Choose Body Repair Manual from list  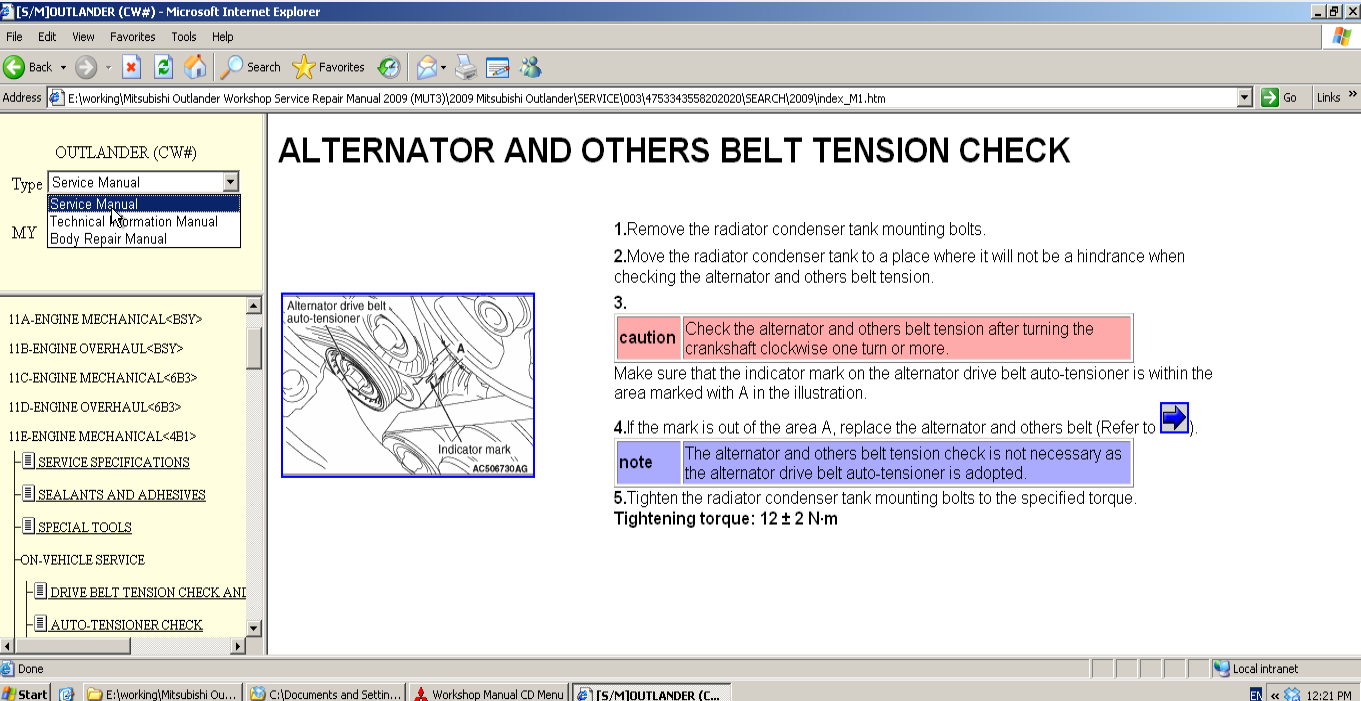pos(108,239)
